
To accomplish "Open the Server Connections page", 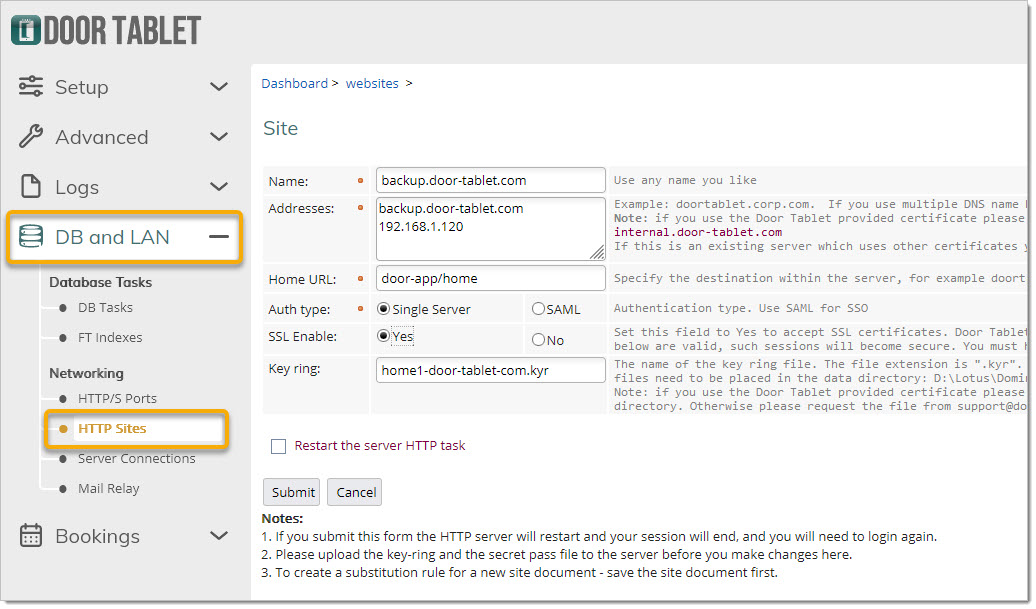I will click(x=136, y=458).
